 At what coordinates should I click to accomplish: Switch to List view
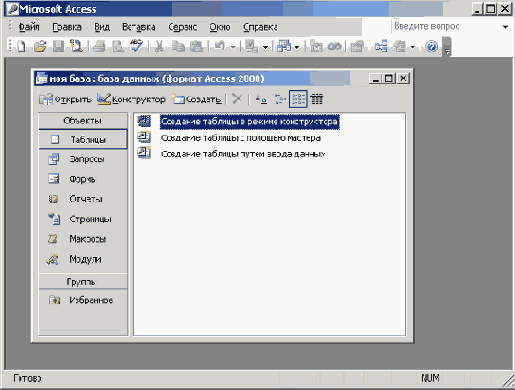coord(298,99)
